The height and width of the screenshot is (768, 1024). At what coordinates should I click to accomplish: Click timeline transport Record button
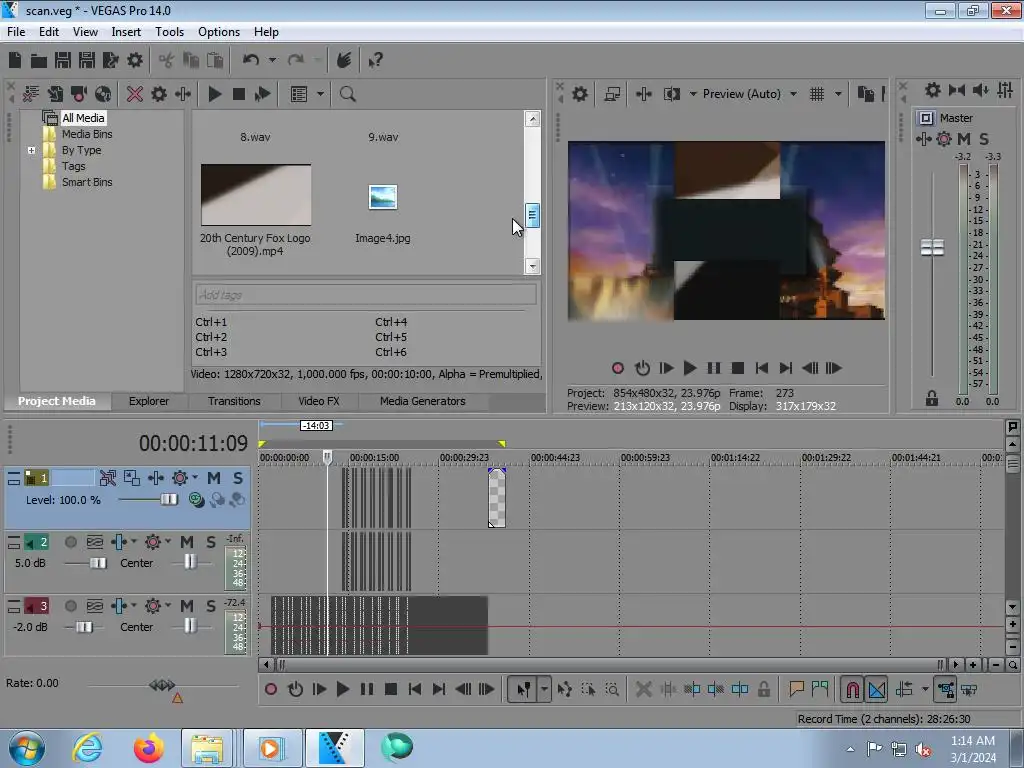pos(271,689)
